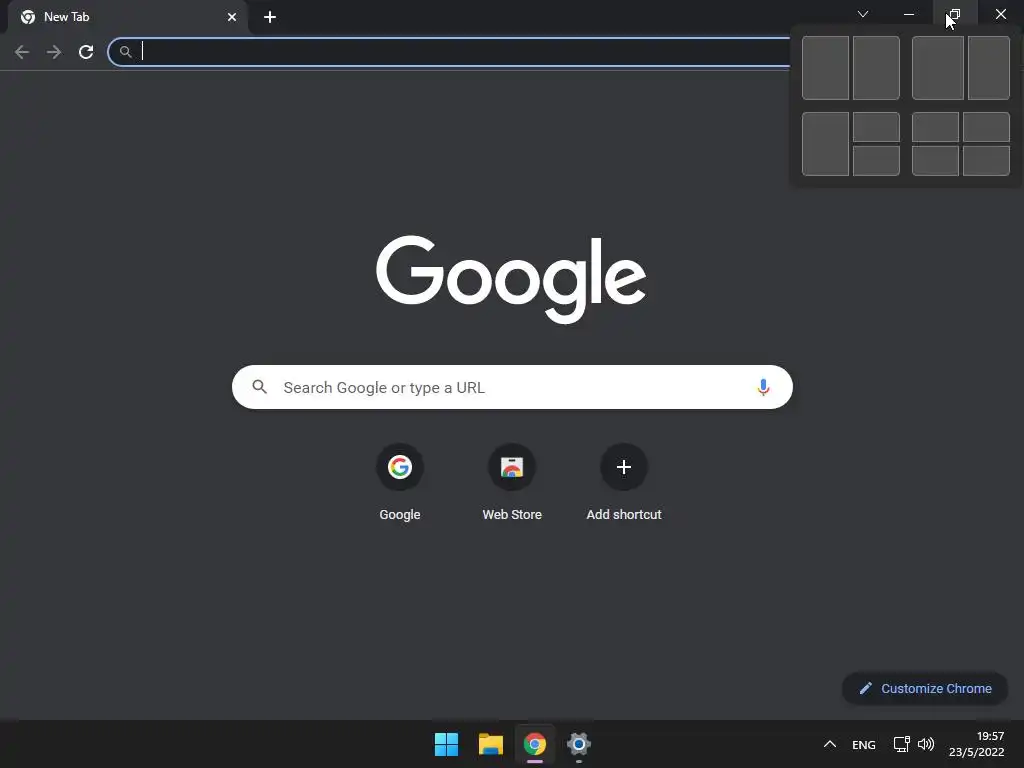Snap to bottom-left quadrant in four-zone layout
1024x768 pixels.
[x=935, y=161]
